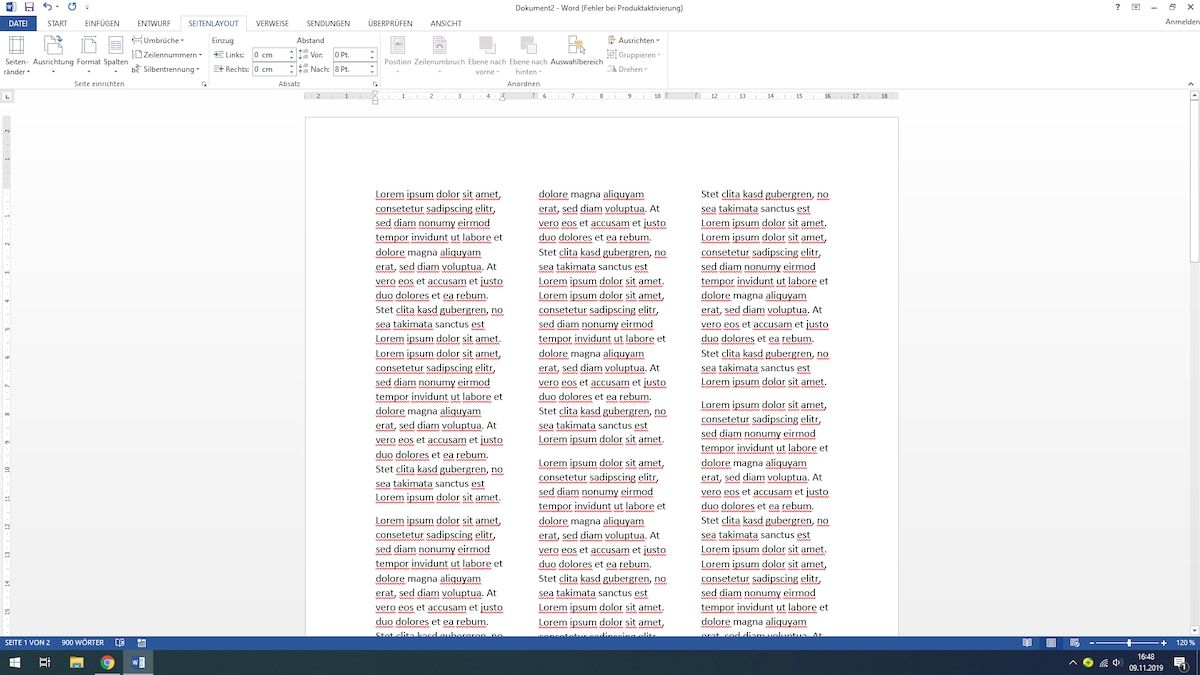Click the Rechtschreibprüfung status bar indicator
Screen dimensions: 1200x675
click(x=119, y=643)
